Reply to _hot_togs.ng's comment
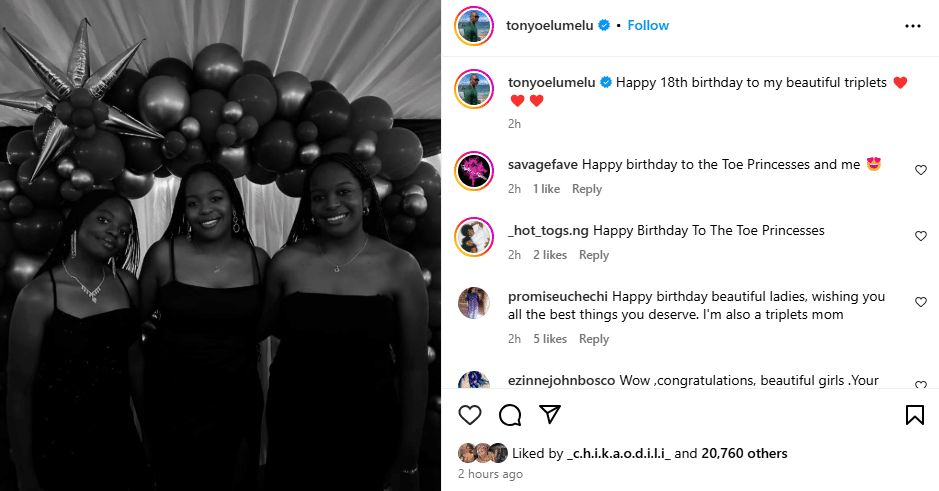The height and width of the screenshot is (491, 939). (x=594, y=255)
